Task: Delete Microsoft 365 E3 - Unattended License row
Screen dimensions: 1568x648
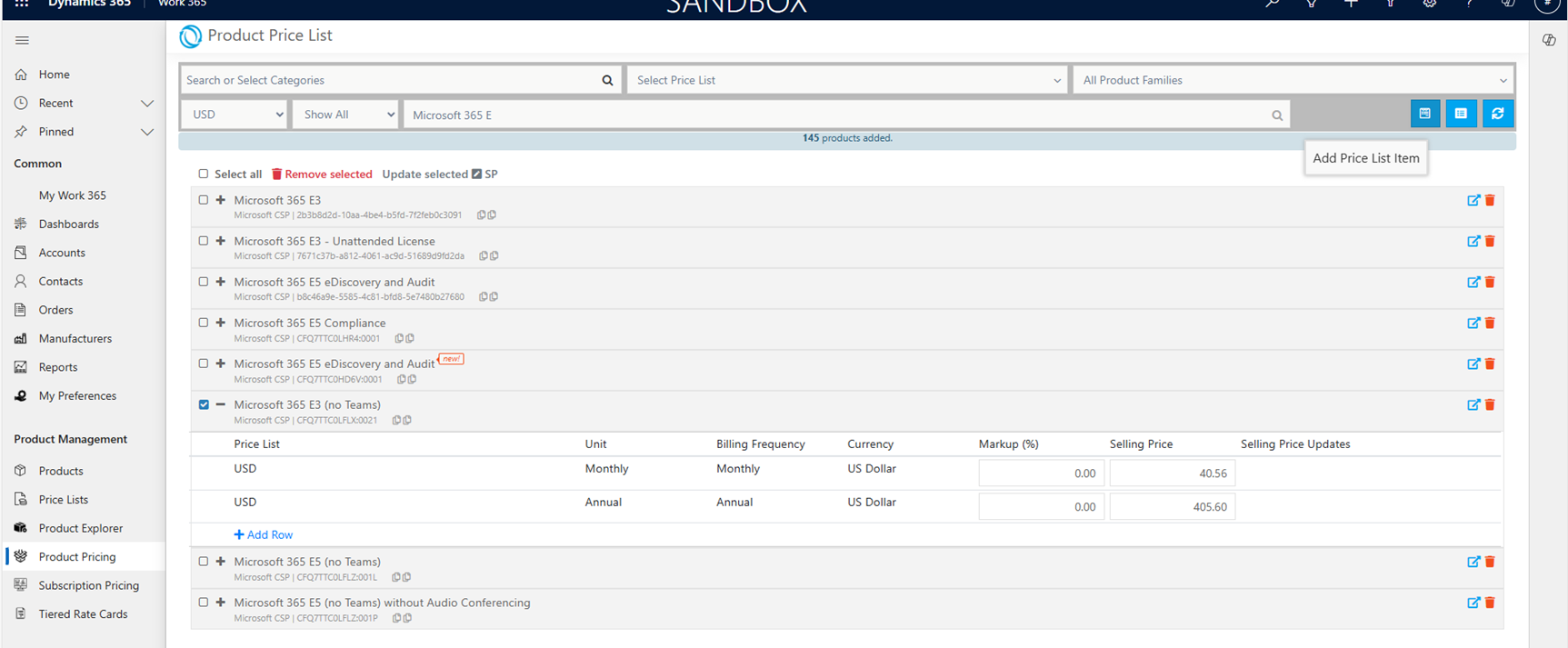Action: pyautogui.click(x=1490, y=241)
